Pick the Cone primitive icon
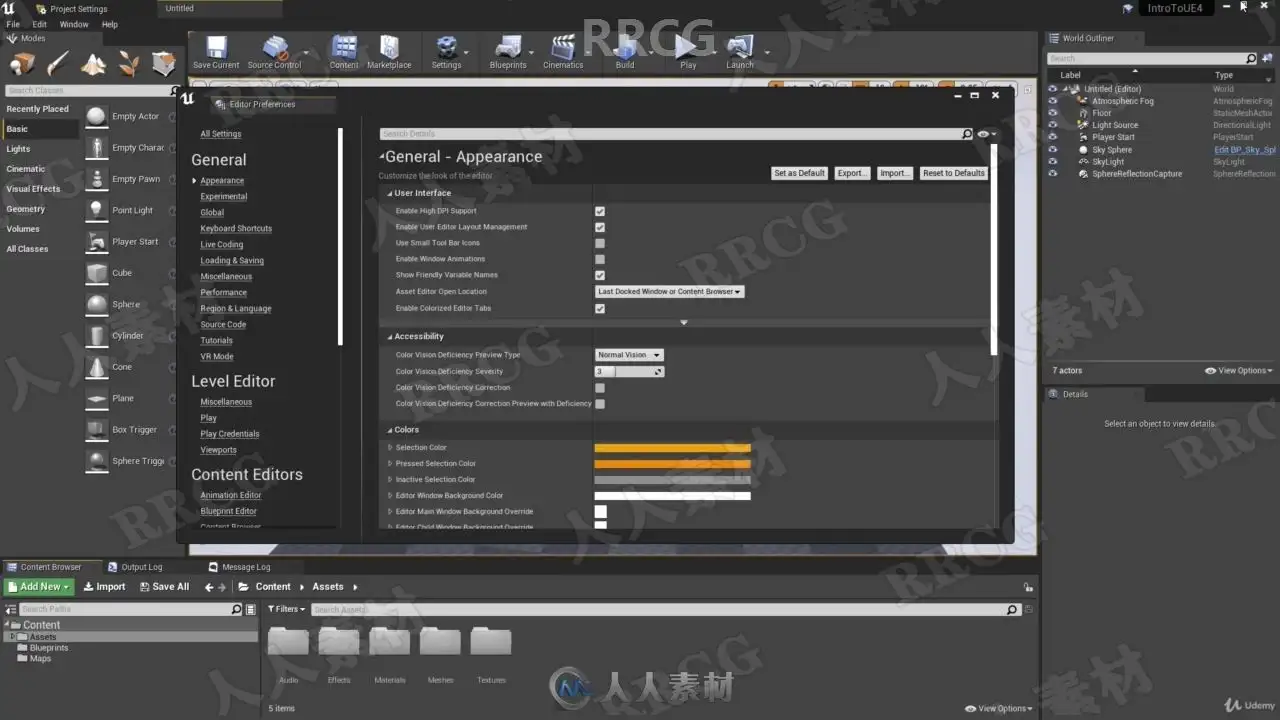The image size is (1280, 720). [96, 367]
